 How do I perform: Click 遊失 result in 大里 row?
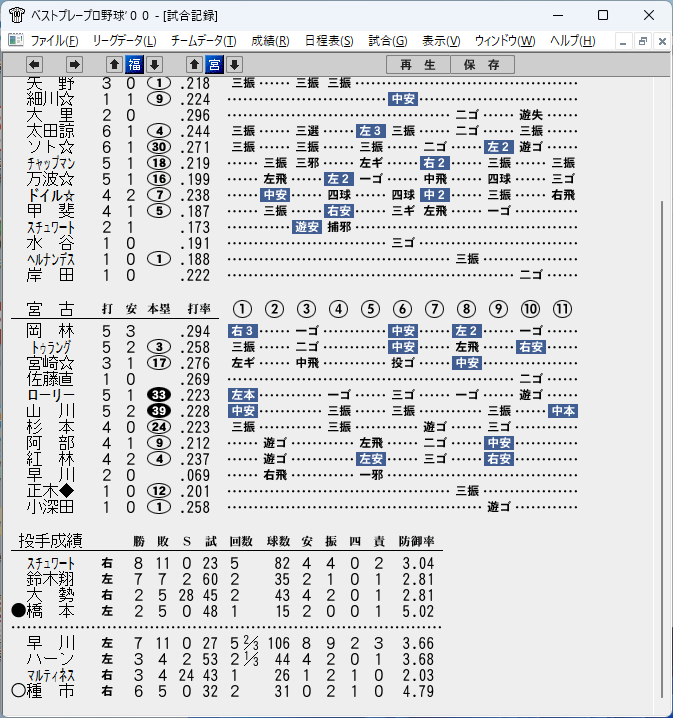click(x=531, y=115)
